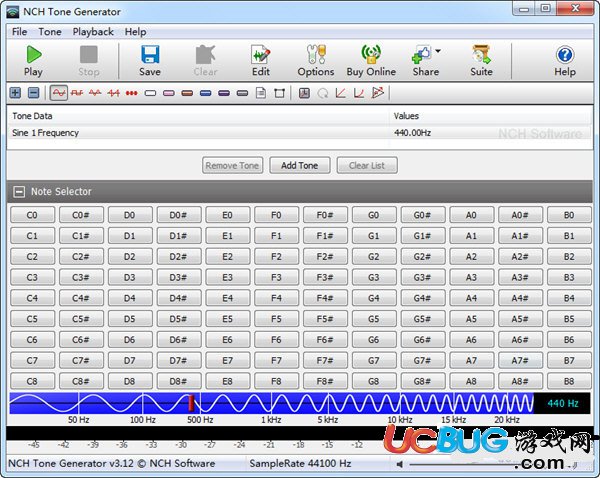Click the square frame icon
Viewport: 600px width, 478px height.
click(x=279, y=93)
